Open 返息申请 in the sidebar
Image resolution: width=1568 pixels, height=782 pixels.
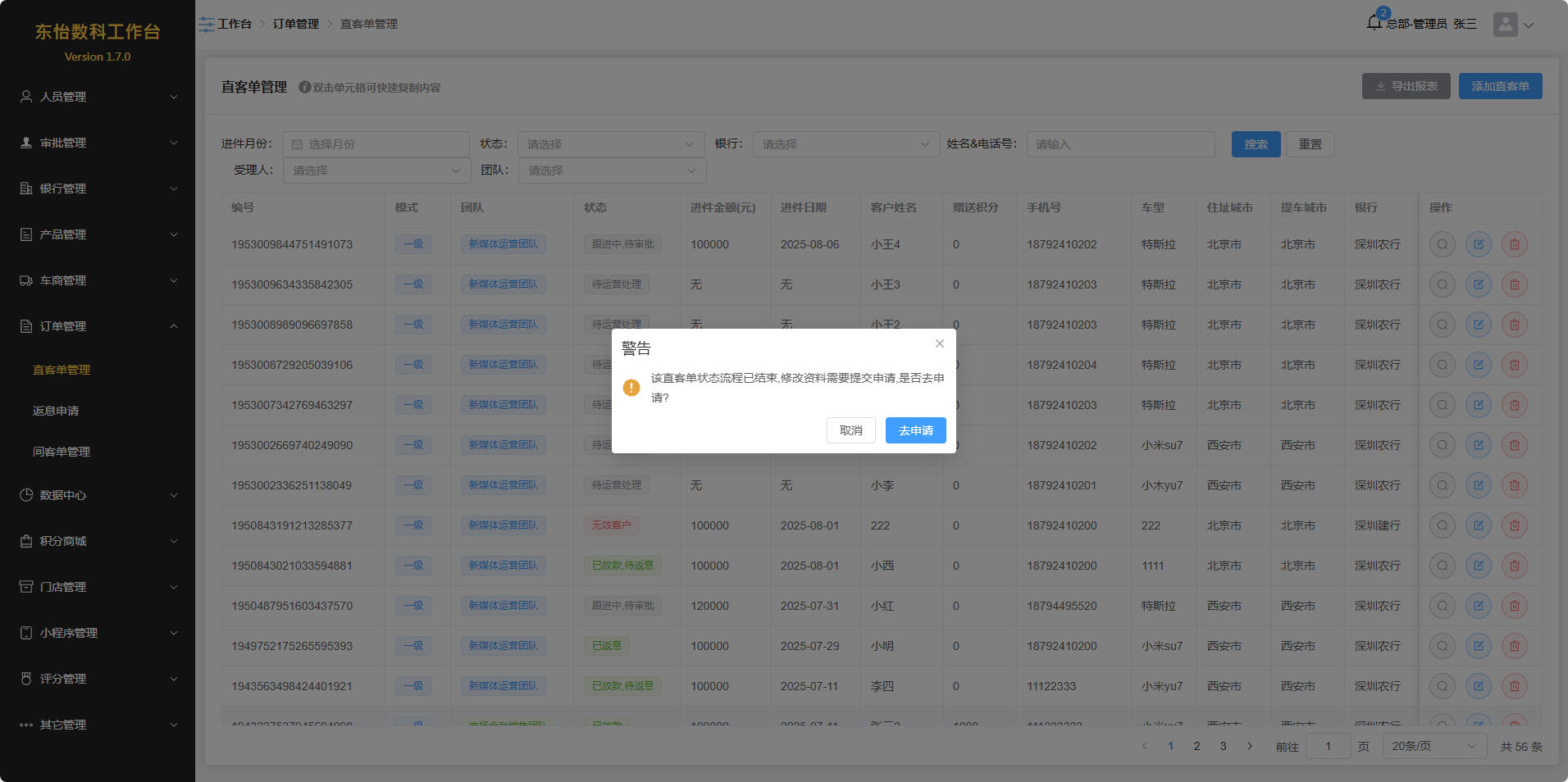coord(56,411)
